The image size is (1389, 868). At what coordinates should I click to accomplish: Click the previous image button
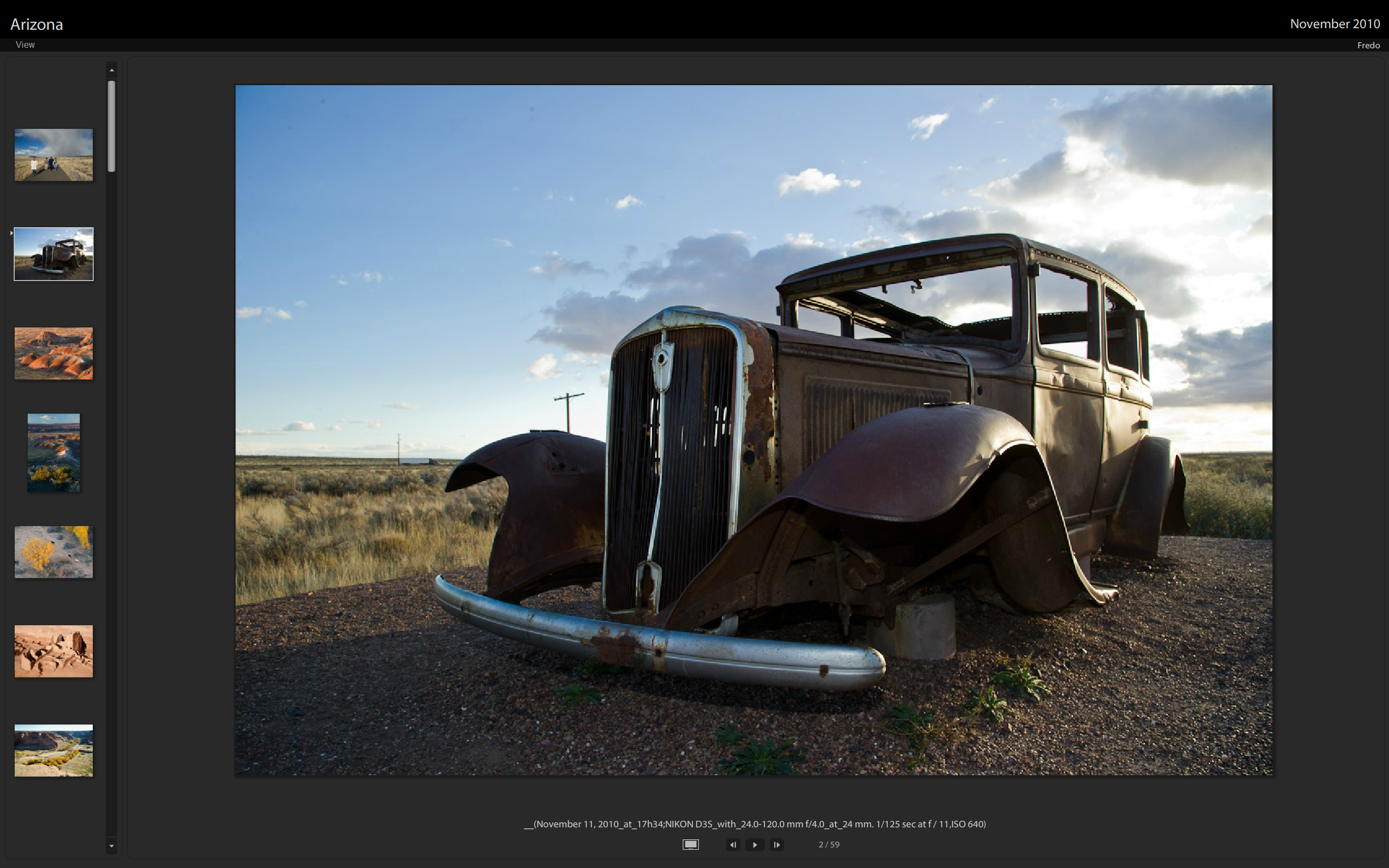point(733,845)
